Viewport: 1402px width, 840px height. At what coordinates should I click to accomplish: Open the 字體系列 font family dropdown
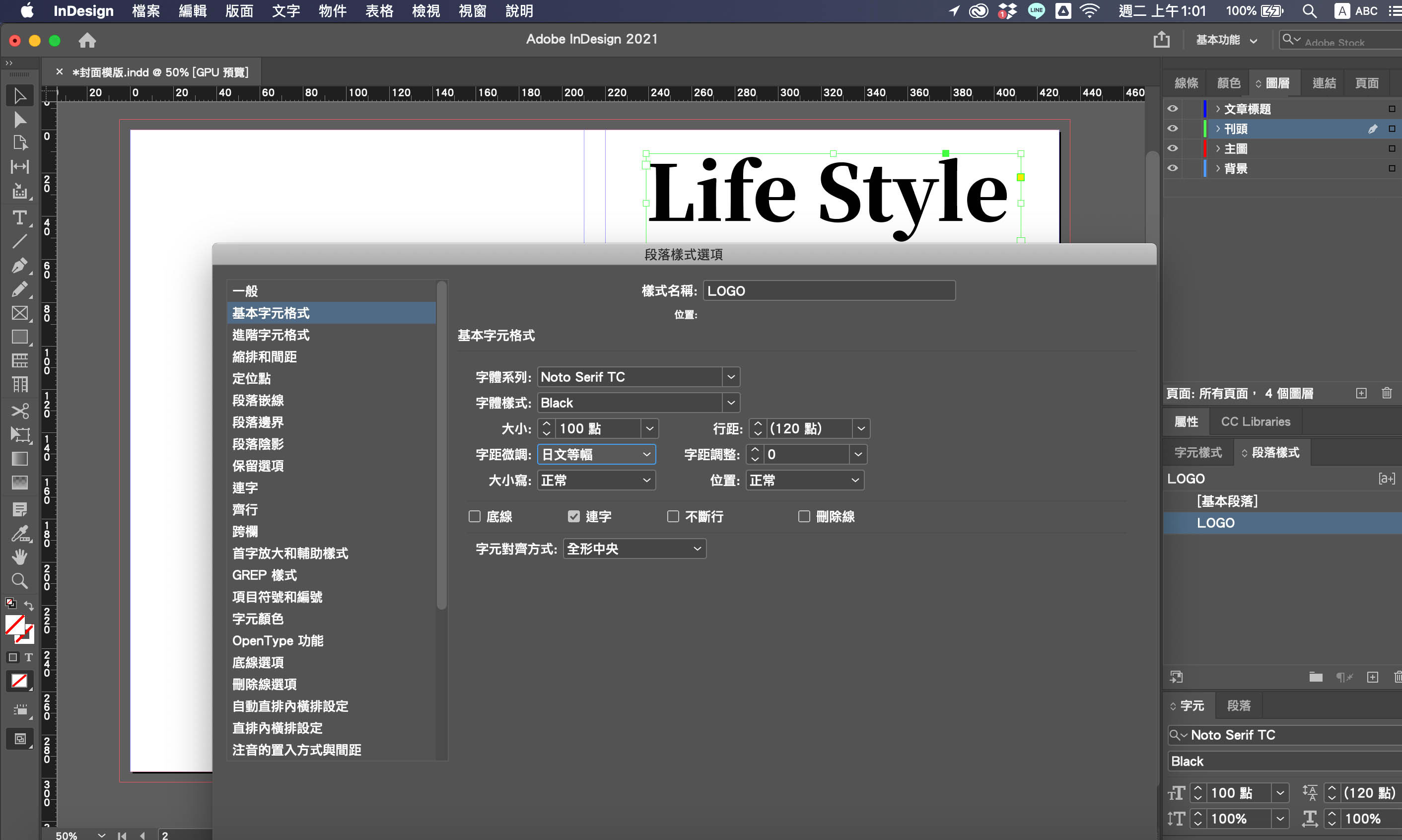731,377
